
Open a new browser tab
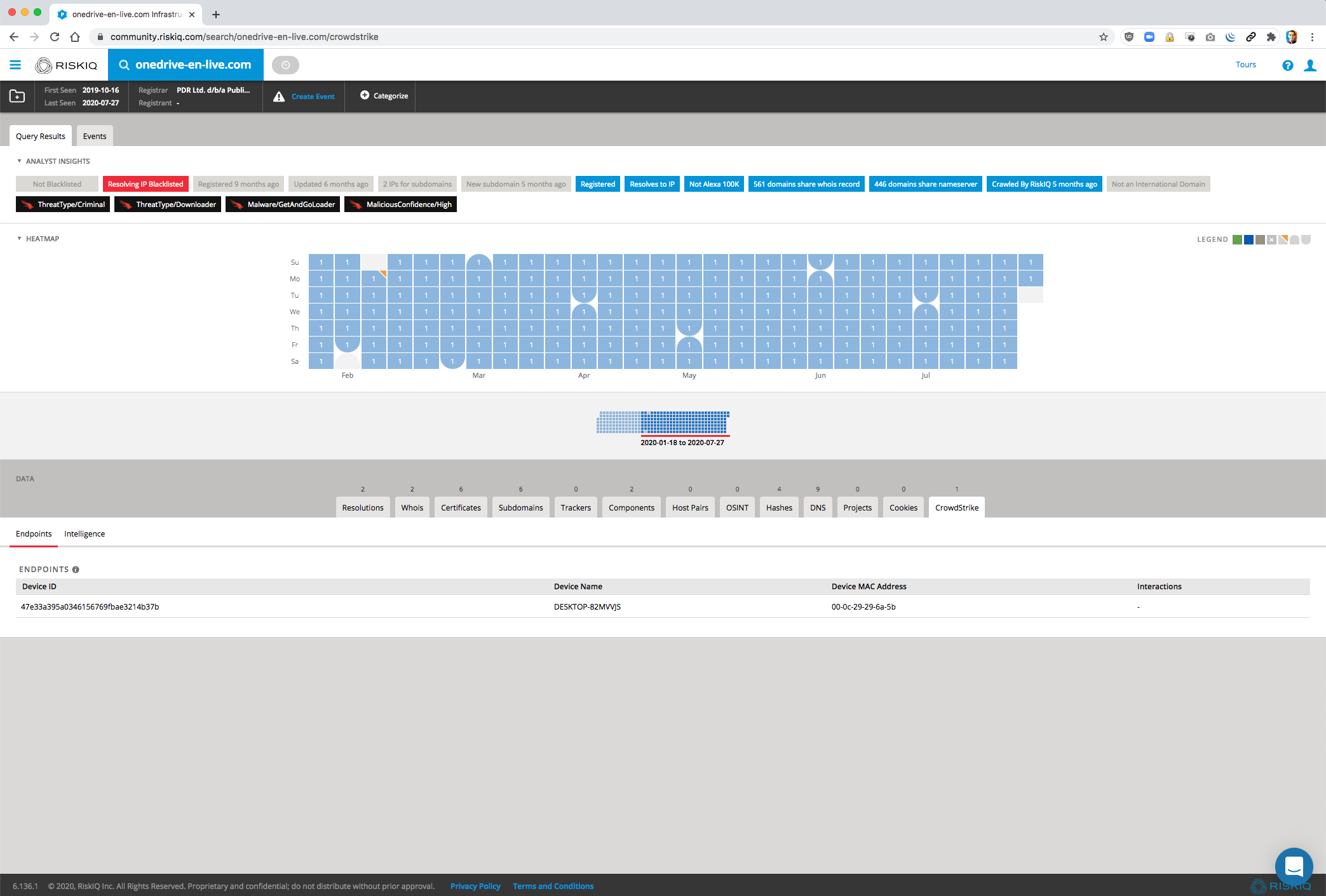[x=216, y=14]
